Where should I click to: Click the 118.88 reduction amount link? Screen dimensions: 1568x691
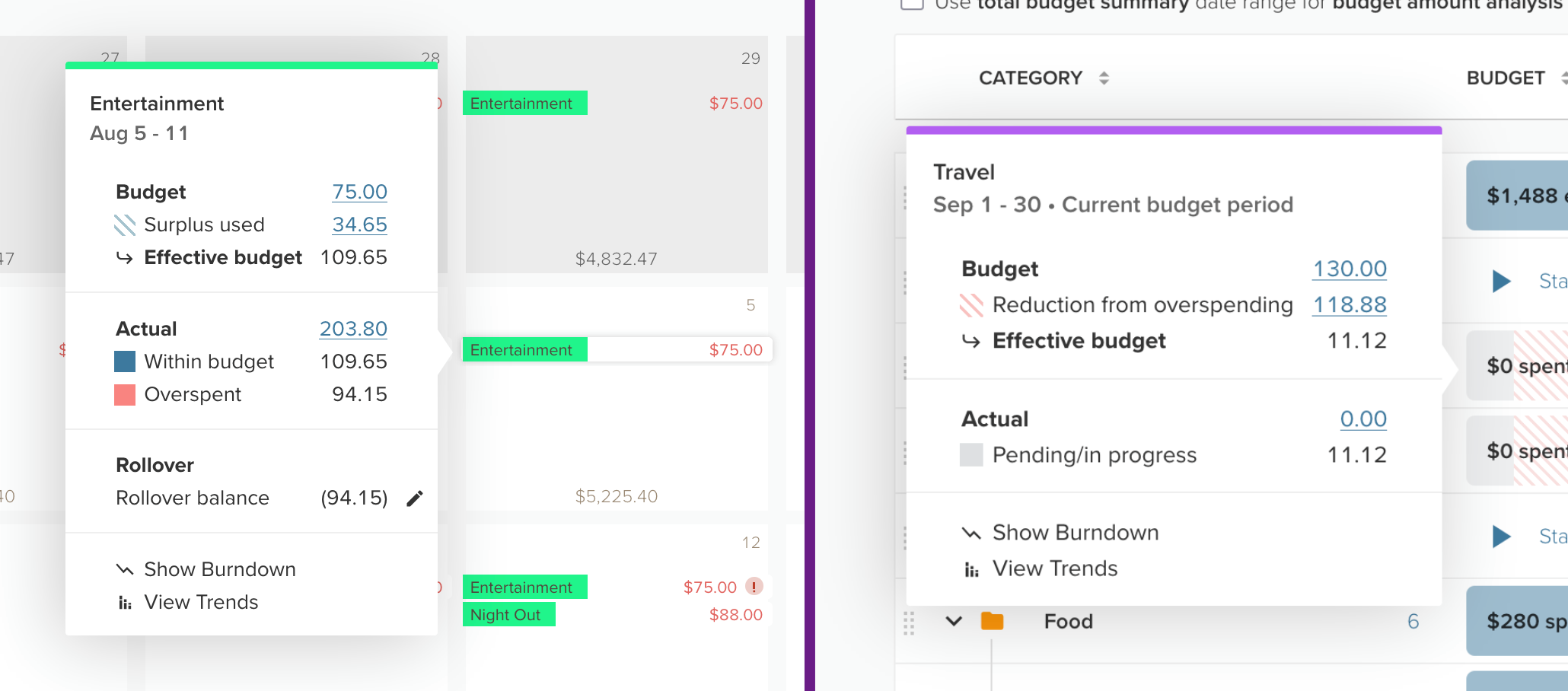click(x=1350, y=304)
